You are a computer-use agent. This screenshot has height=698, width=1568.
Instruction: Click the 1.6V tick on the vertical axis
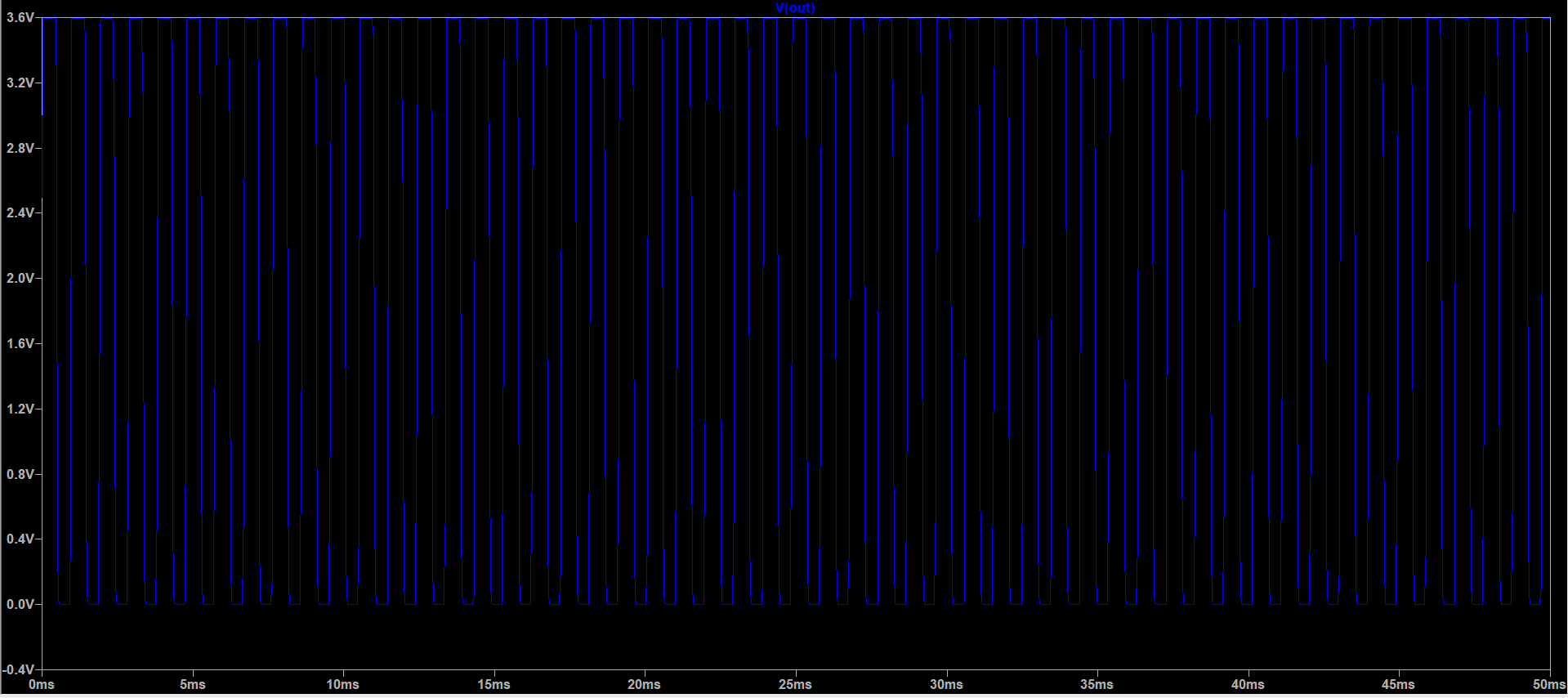[x=20, y=344]
